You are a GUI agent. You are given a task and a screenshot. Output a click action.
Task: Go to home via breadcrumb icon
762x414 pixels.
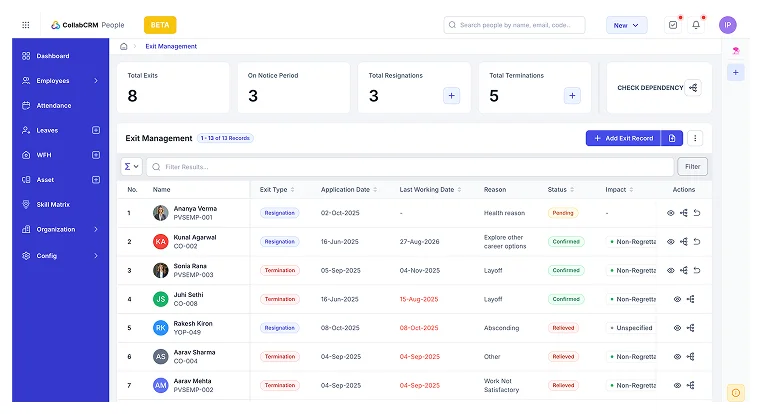(x=123, y=46)
